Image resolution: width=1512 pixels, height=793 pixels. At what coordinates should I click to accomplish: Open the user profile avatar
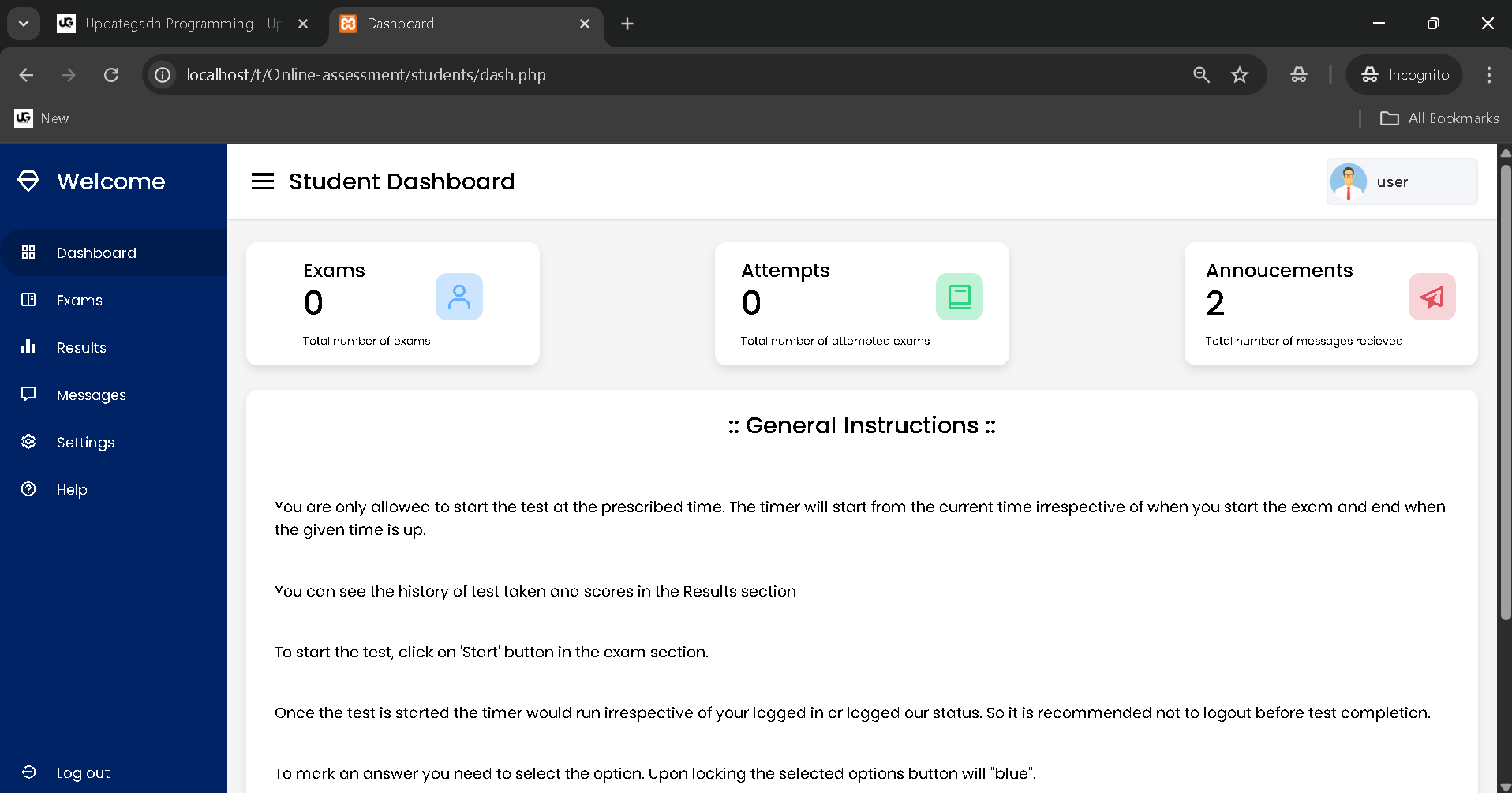[1348, 181]
